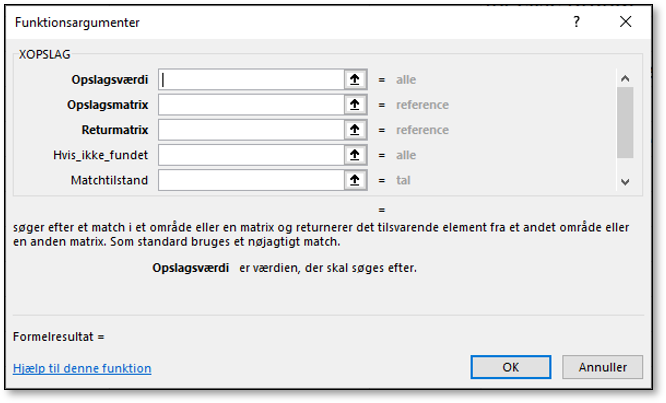Viewport: 666px width, 403px height.
Task: Focus the Opslagsværdi input field
Action: (x=251, y=79)
